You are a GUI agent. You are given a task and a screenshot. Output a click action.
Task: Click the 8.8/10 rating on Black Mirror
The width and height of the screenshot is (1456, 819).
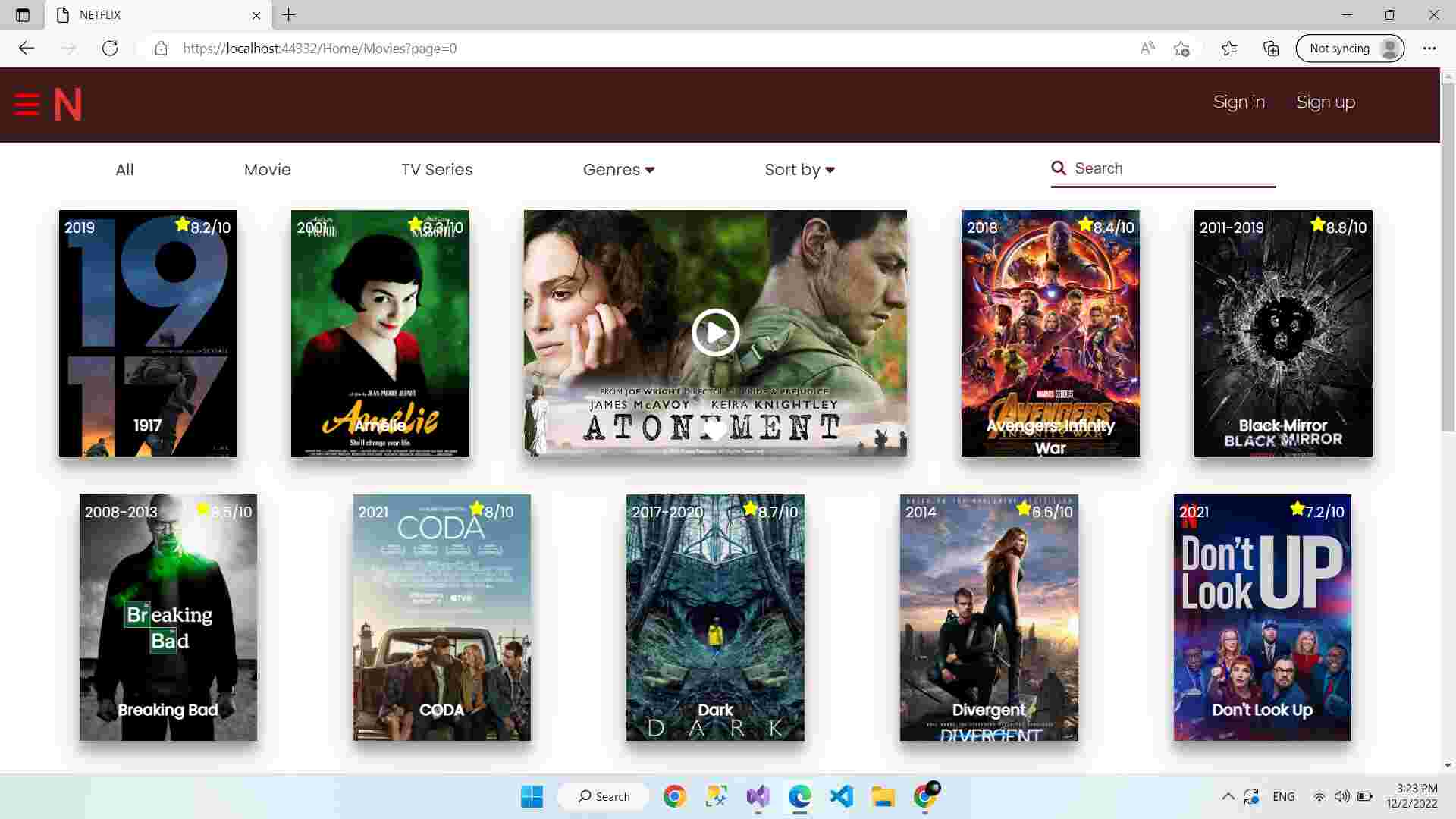coord(1338,227)
